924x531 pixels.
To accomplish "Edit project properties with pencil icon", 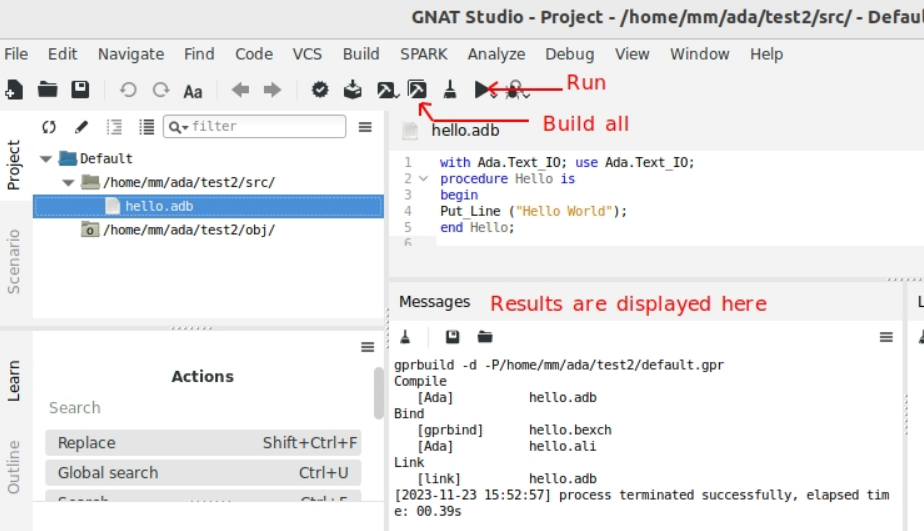I will 81,127.
